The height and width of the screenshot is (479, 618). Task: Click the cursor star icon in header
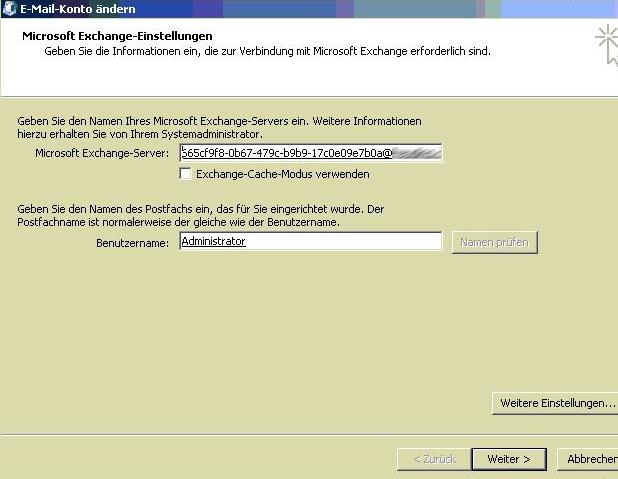607,45
